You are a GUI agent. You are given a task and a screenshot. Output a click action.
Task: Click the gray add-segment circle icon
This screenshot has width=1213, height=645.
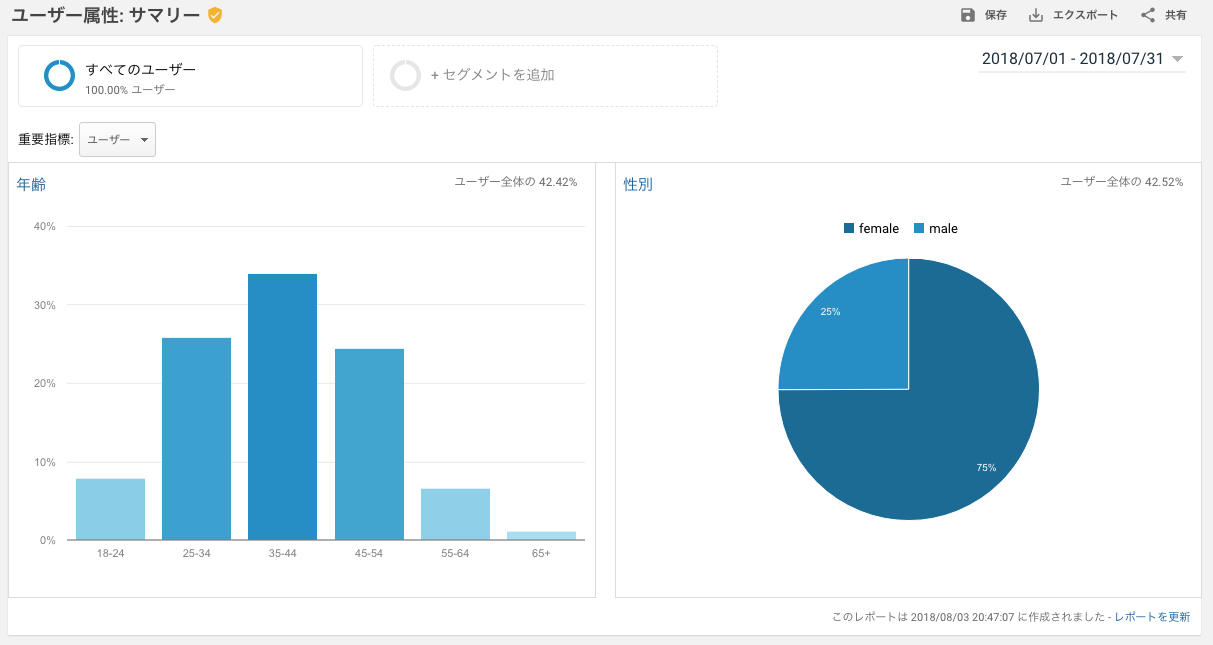pos(405,76)
